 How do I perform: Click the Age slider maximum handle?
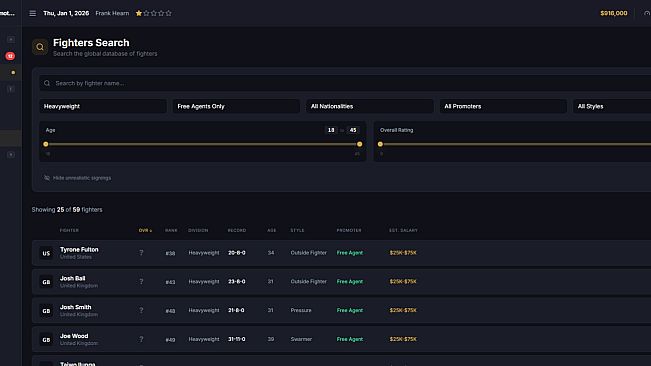coord(360,144)
